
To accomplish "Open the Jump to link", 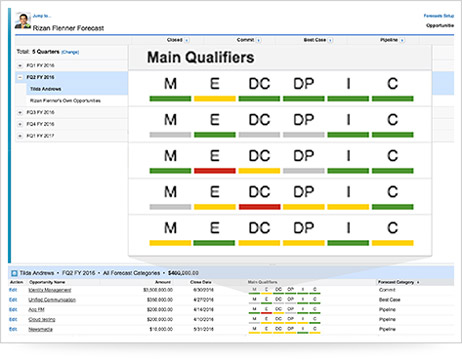I will [x=42, y=16].
